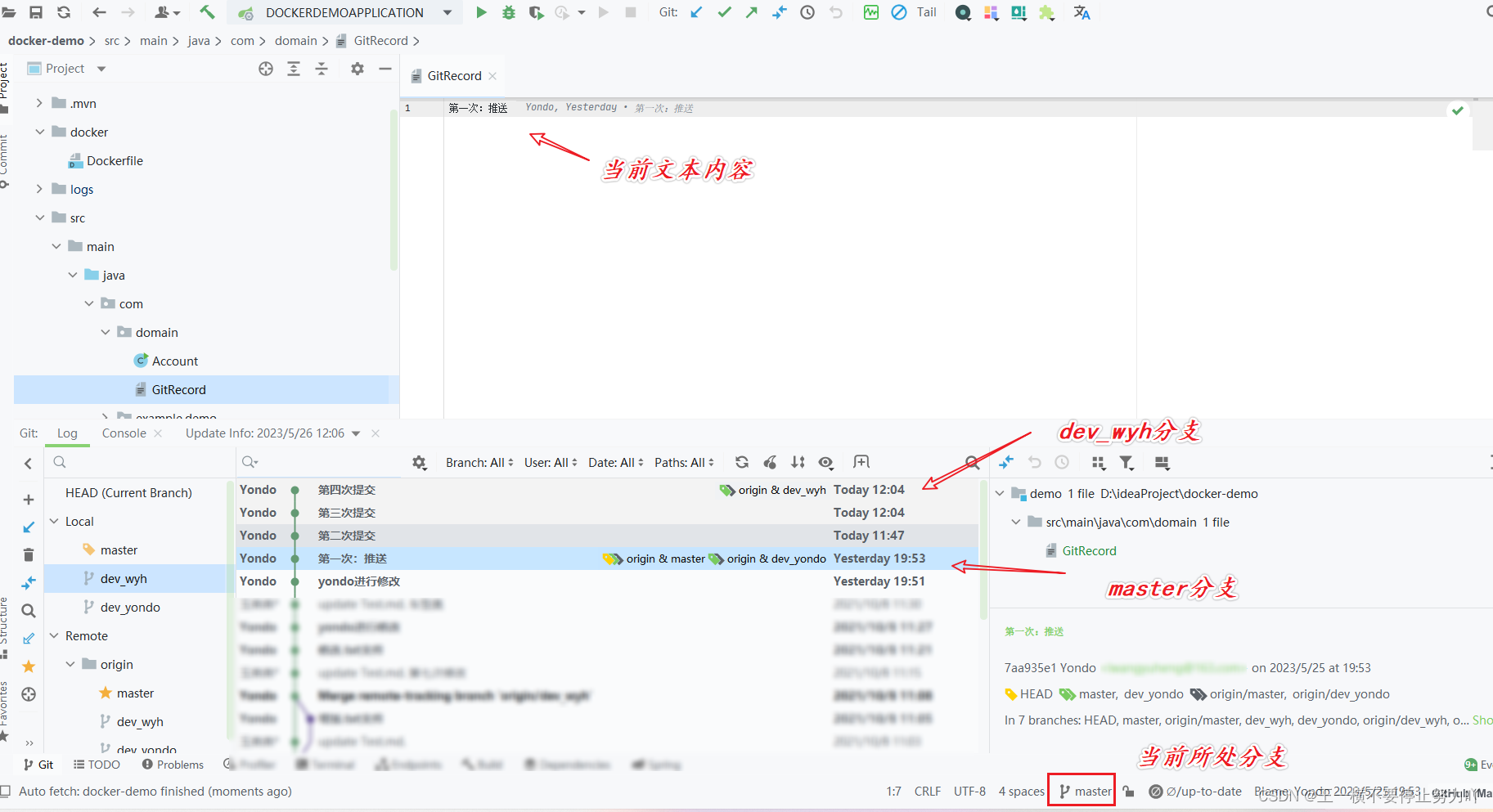1493x812 pixels.
Task: Close the GitRecord editor tab
Action: [492, 76]
